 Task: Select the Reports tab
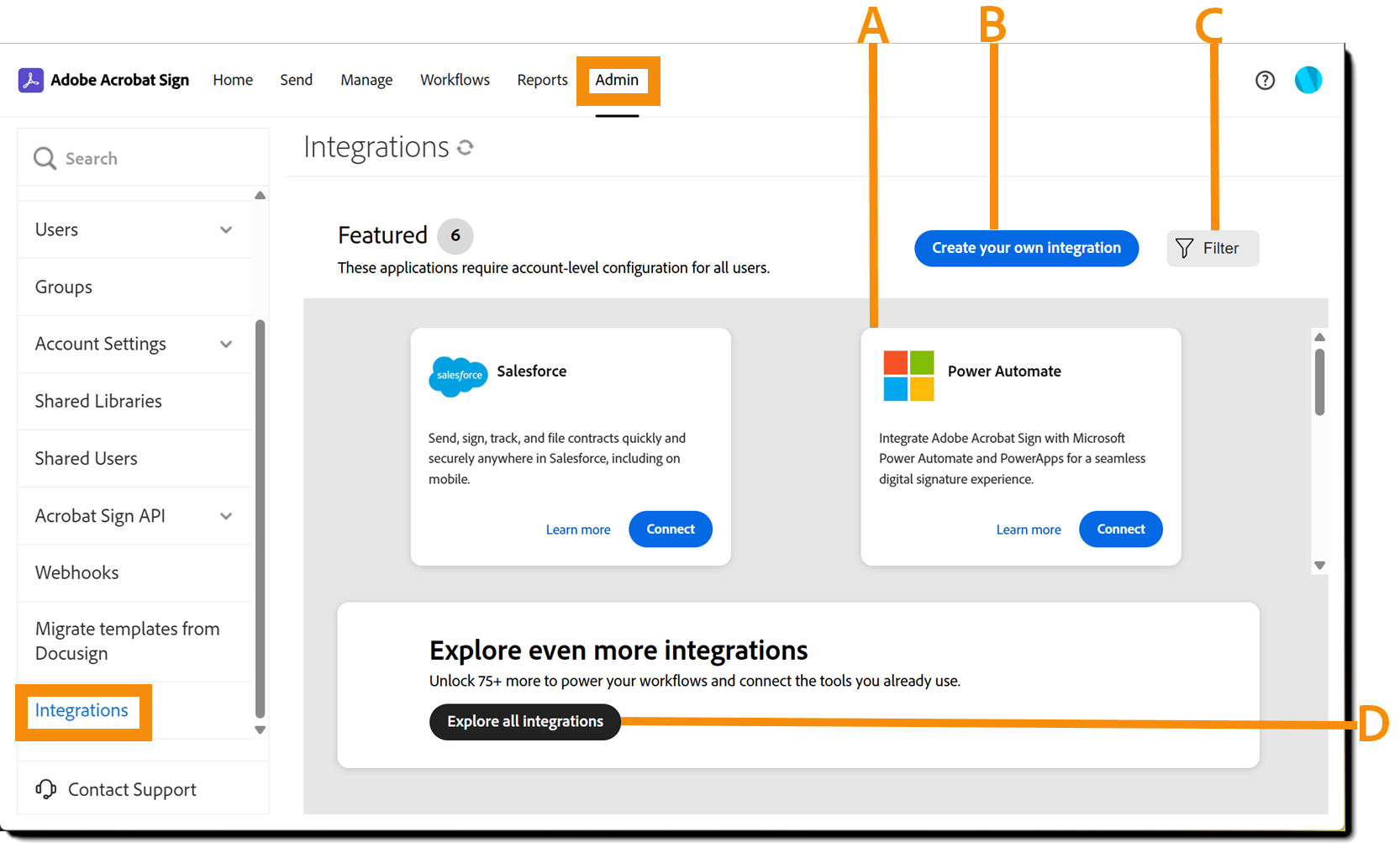click(542, 80)
